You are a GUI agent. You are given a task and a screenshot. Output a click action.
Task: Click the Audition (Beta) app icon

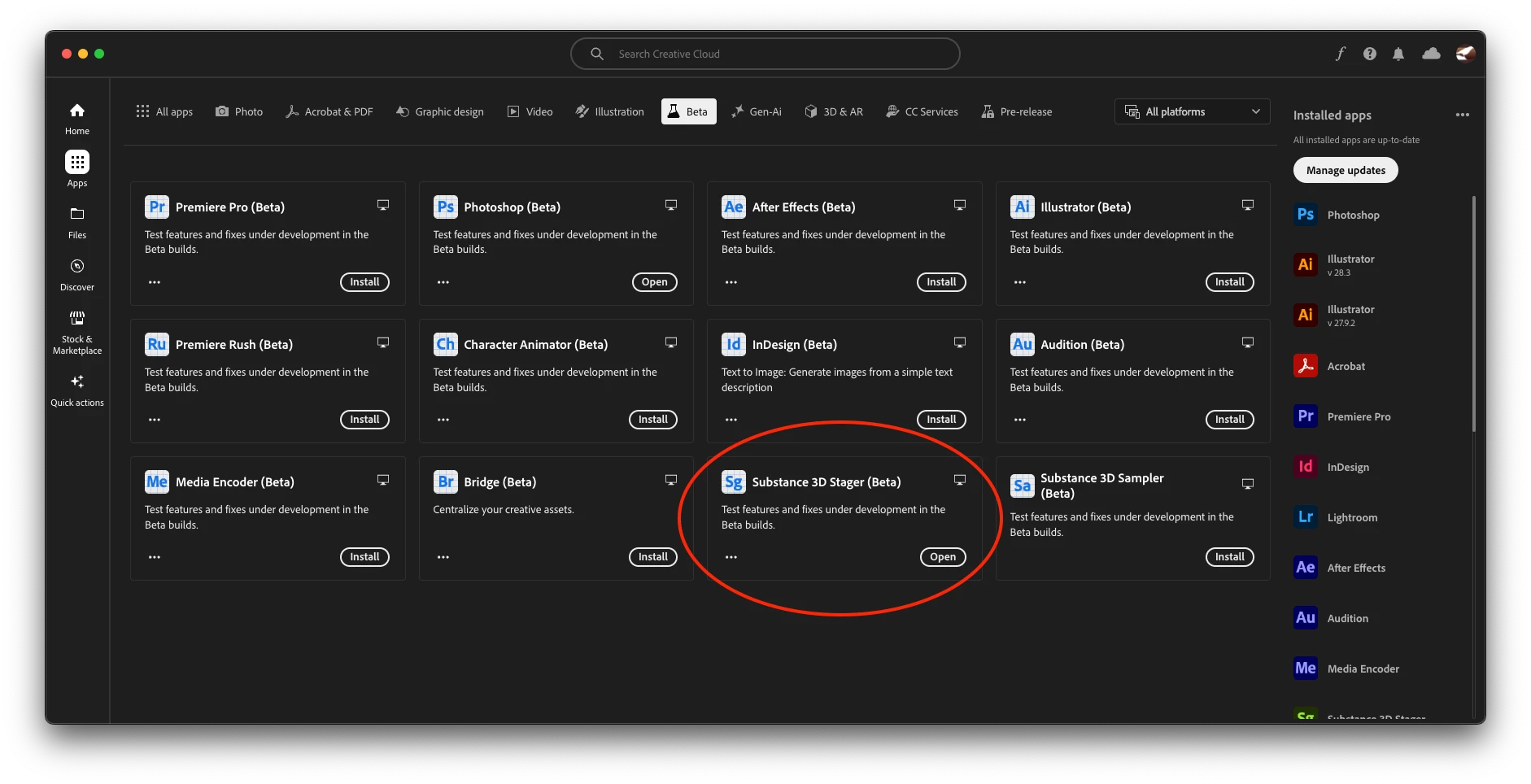pyautogui.click(x=1022, y=344)
